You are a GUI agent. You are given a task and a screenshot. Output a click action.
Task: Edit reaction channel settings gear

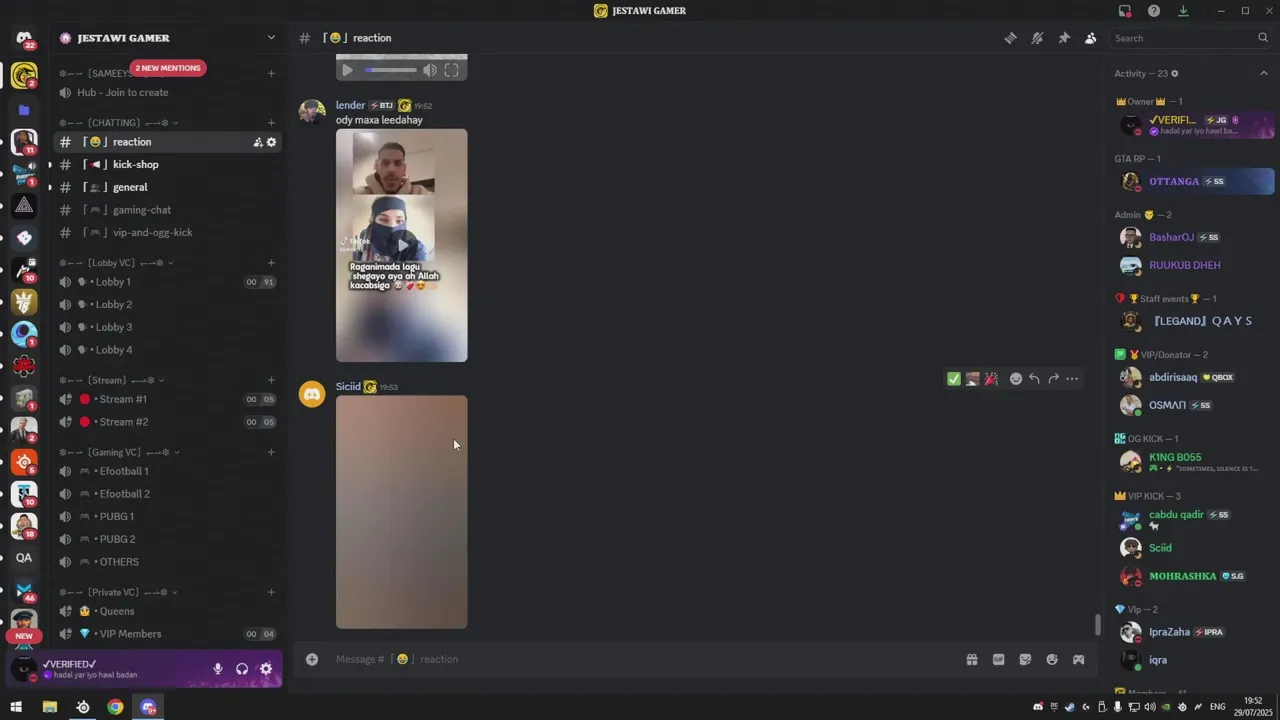pyautogui.click(x=271, y=142)
